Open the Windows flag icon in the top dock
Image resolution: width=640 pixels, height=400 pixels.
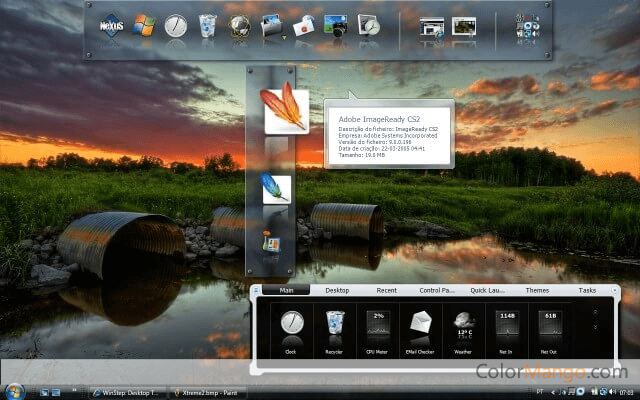[144, 25]
